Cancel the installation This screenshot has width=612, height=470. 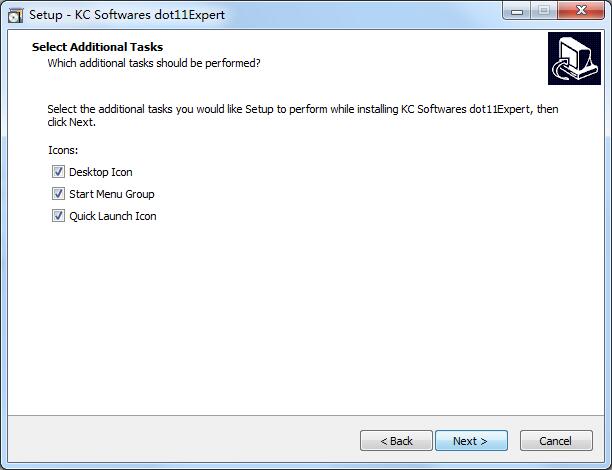click(x=555, y=441)
